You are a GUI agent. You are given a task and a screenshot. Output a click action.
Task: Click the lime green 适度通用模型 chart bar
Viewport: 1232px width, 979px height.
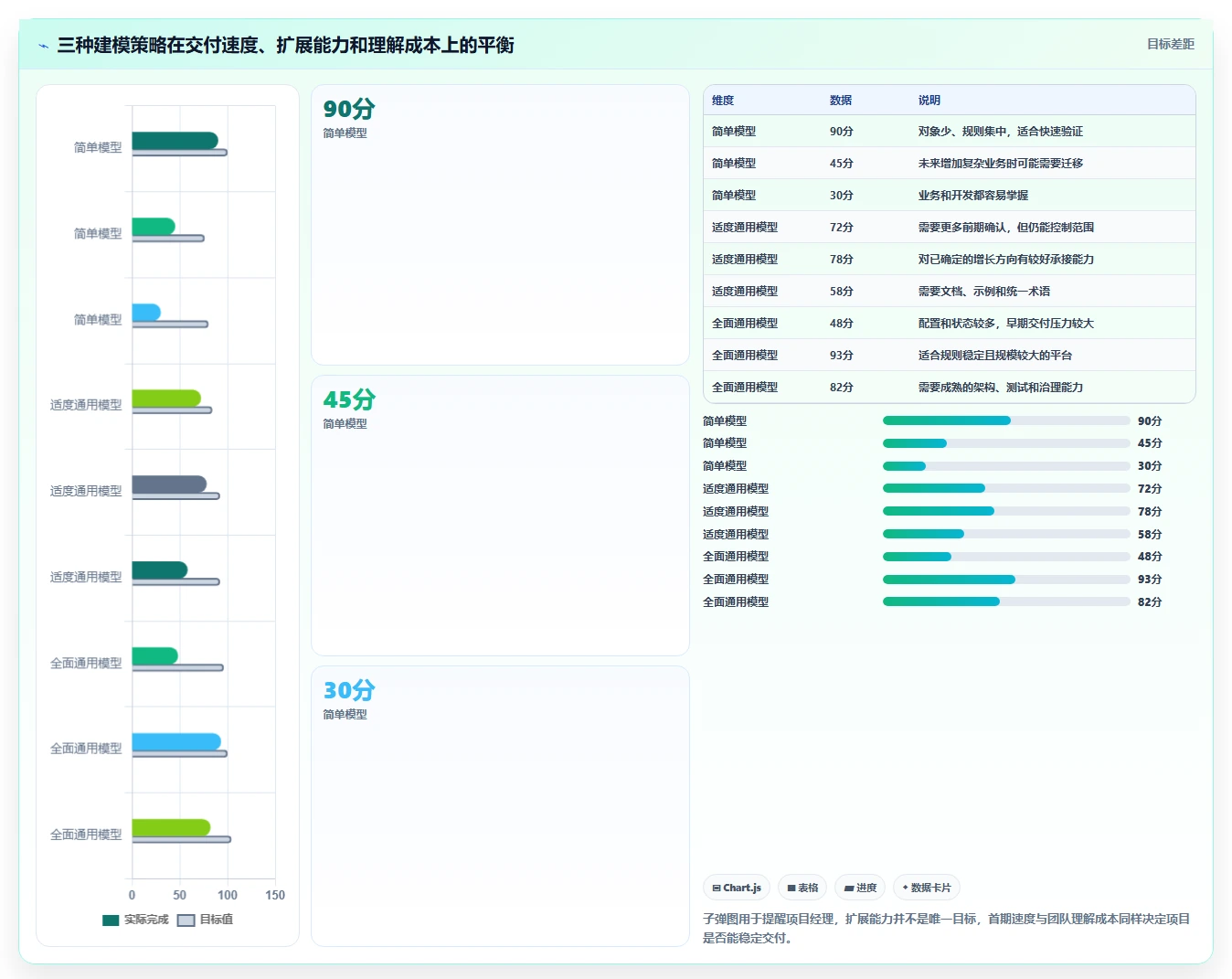[x=166, y=399]
